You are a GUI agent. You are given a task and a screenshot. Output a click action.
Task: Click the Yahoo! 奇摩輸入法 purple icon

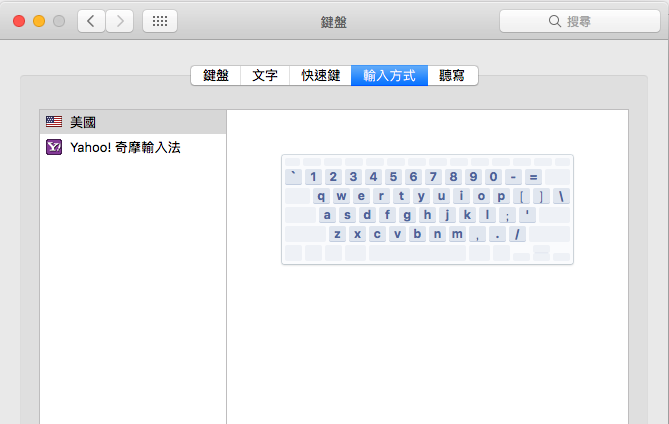54,147
